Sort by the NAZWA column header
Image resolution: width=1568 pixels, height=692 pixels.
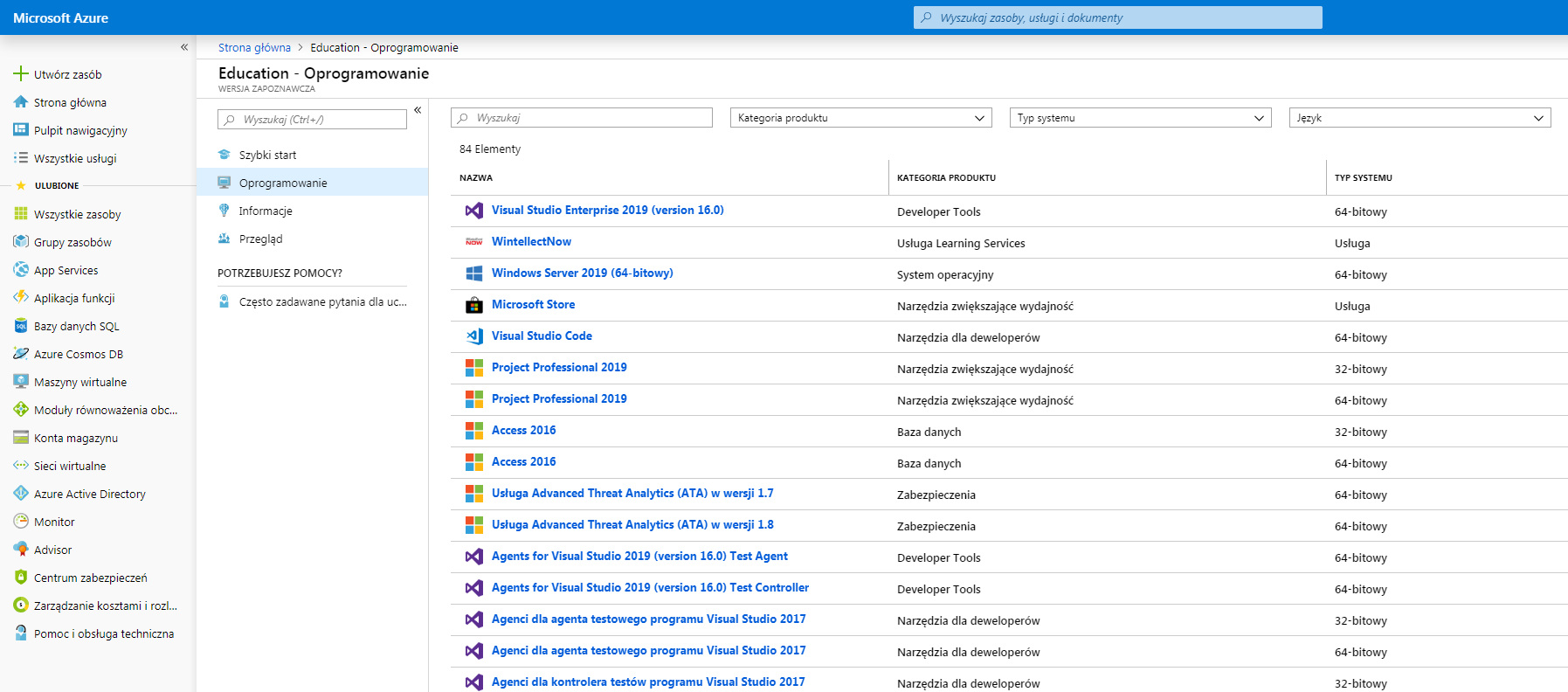point(476,177)
